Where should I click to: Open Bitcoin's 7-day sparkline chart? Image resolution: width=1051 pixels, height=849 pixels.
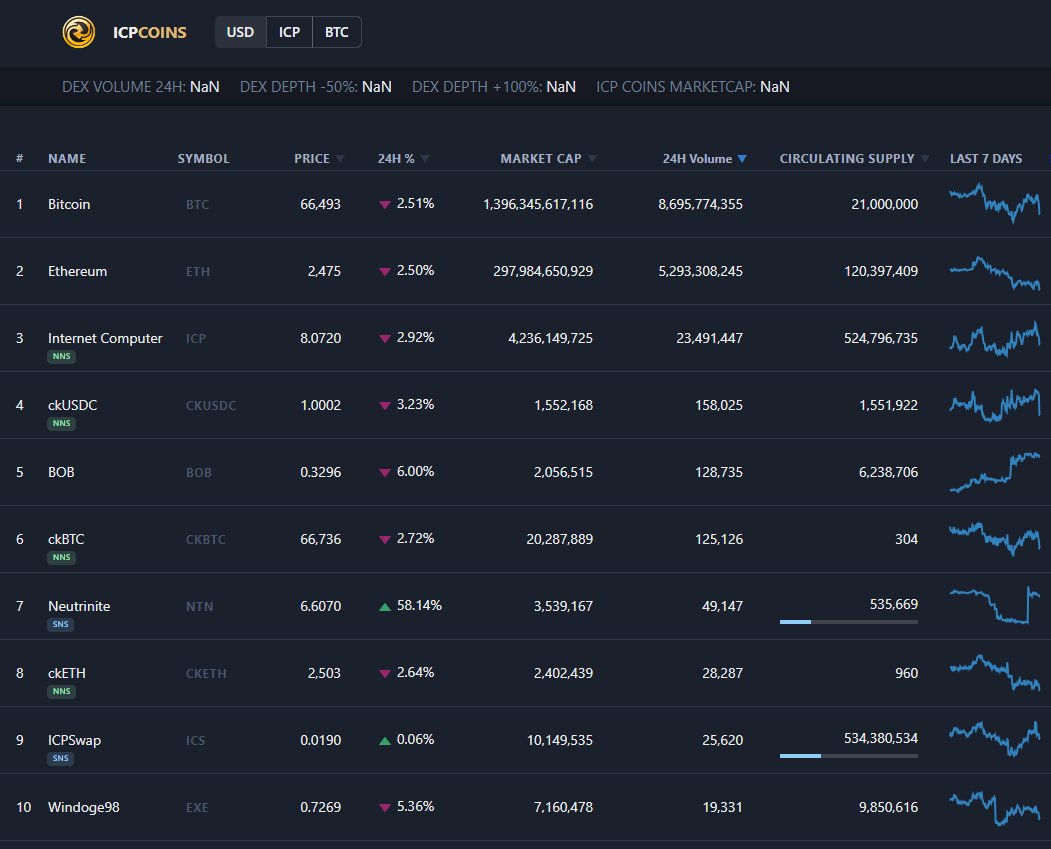coord(995,203)
